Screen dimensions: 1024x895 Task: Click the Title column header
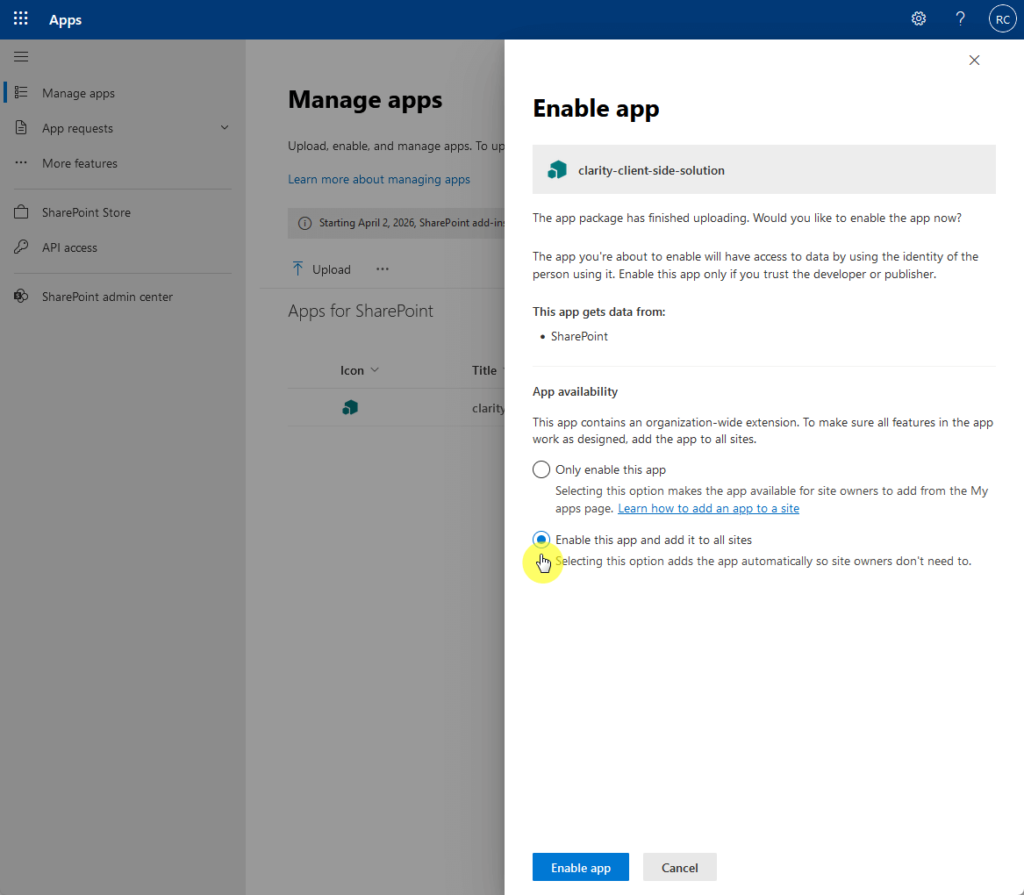[x=485, y=370]
